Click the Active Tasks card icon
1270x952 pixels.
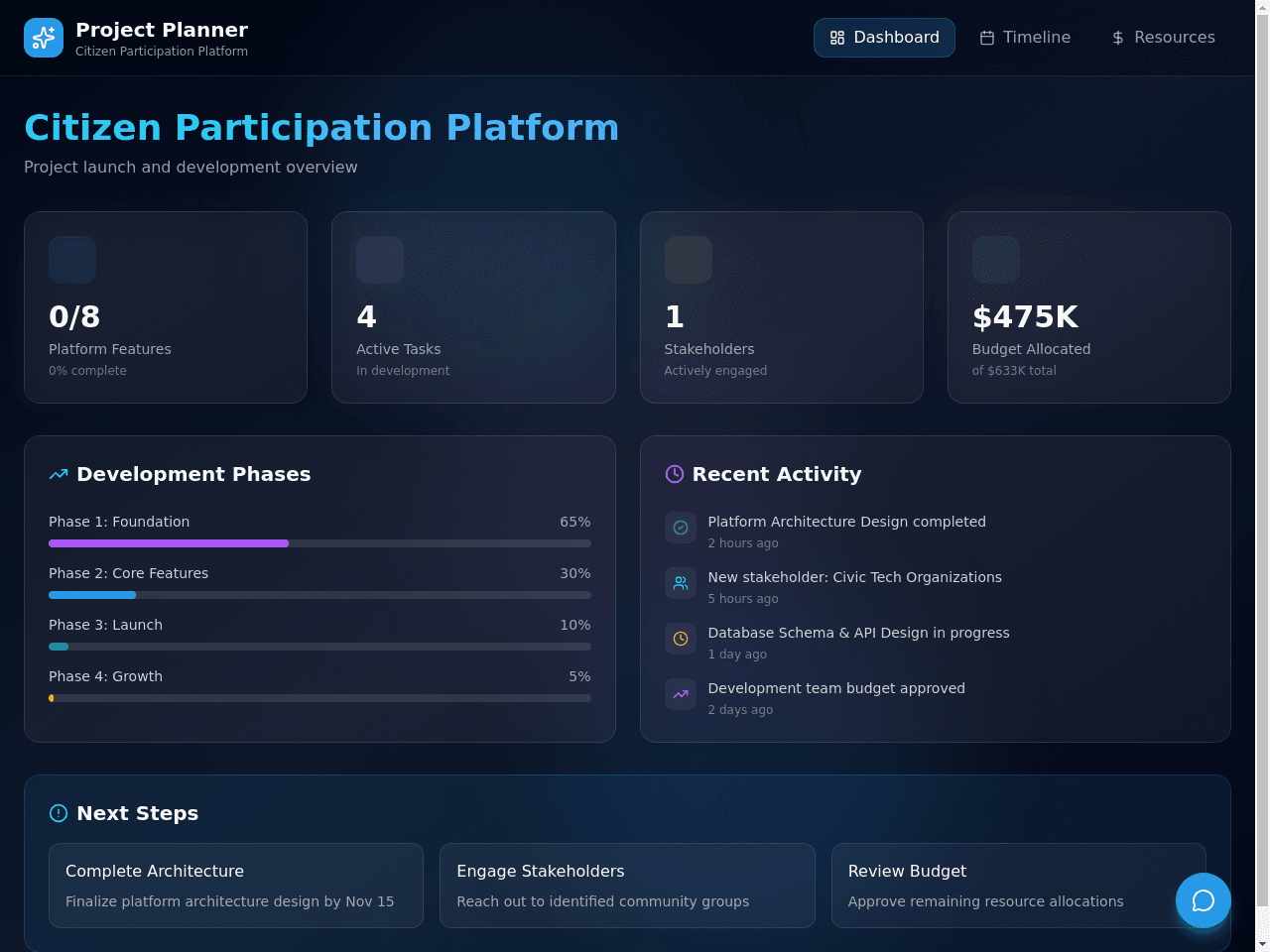380,260
